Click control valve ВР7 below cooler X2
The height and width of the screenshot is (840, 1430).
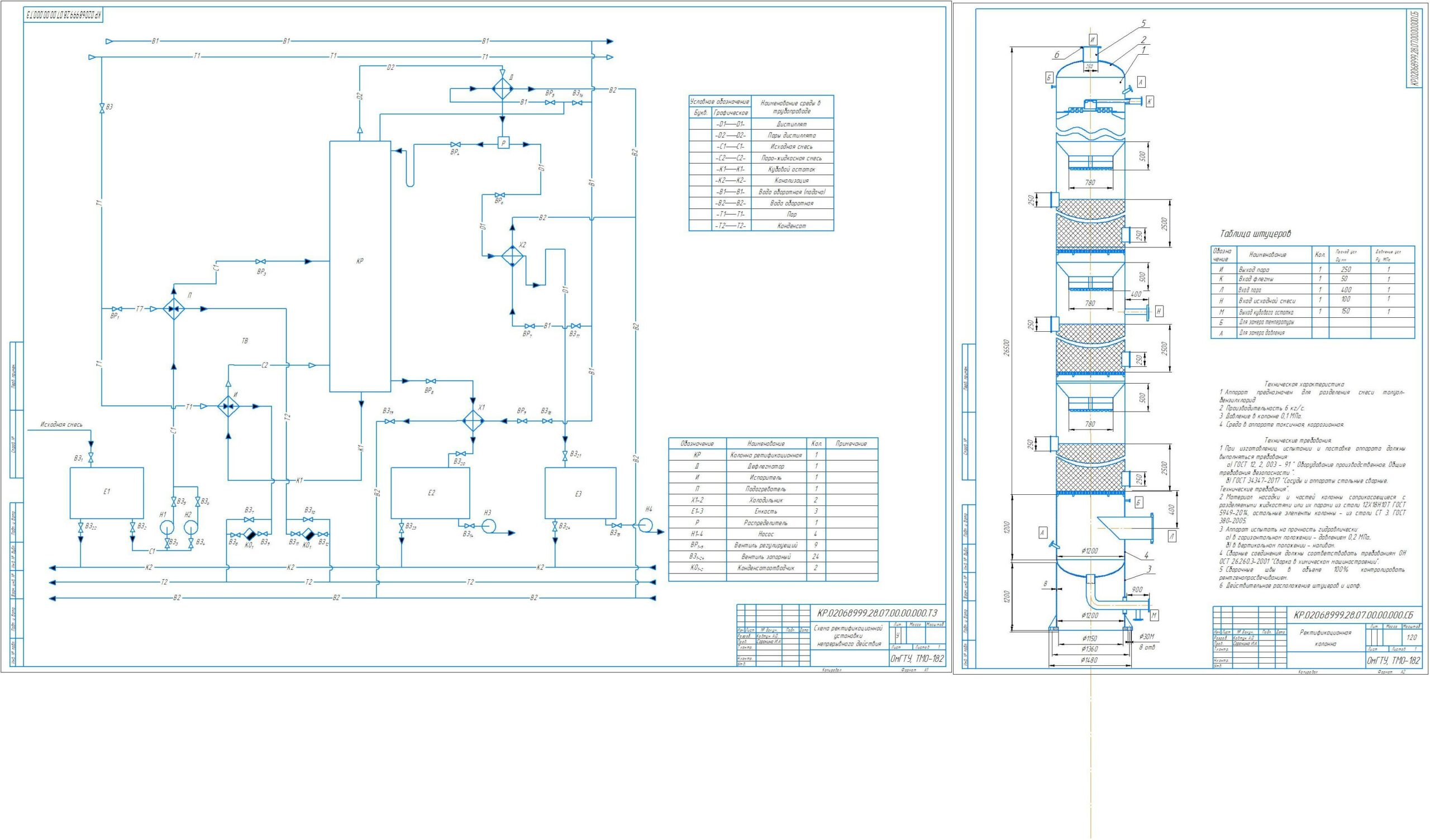pyautogui.click(x=529, y=326)
